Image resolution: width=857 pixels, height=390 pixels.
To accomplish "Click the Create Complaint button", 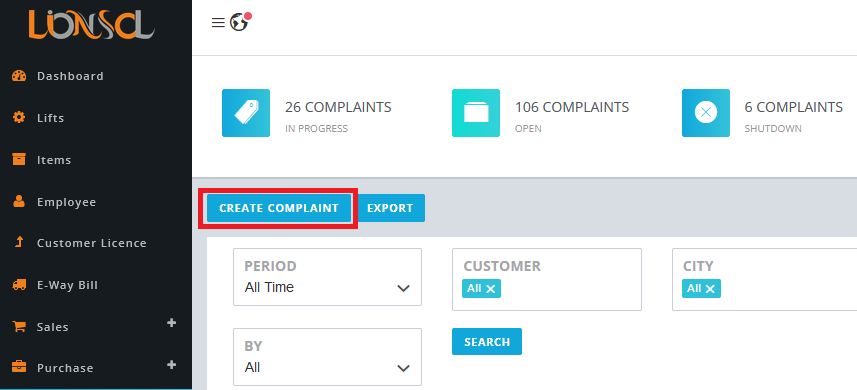I will tap(279, 208).
